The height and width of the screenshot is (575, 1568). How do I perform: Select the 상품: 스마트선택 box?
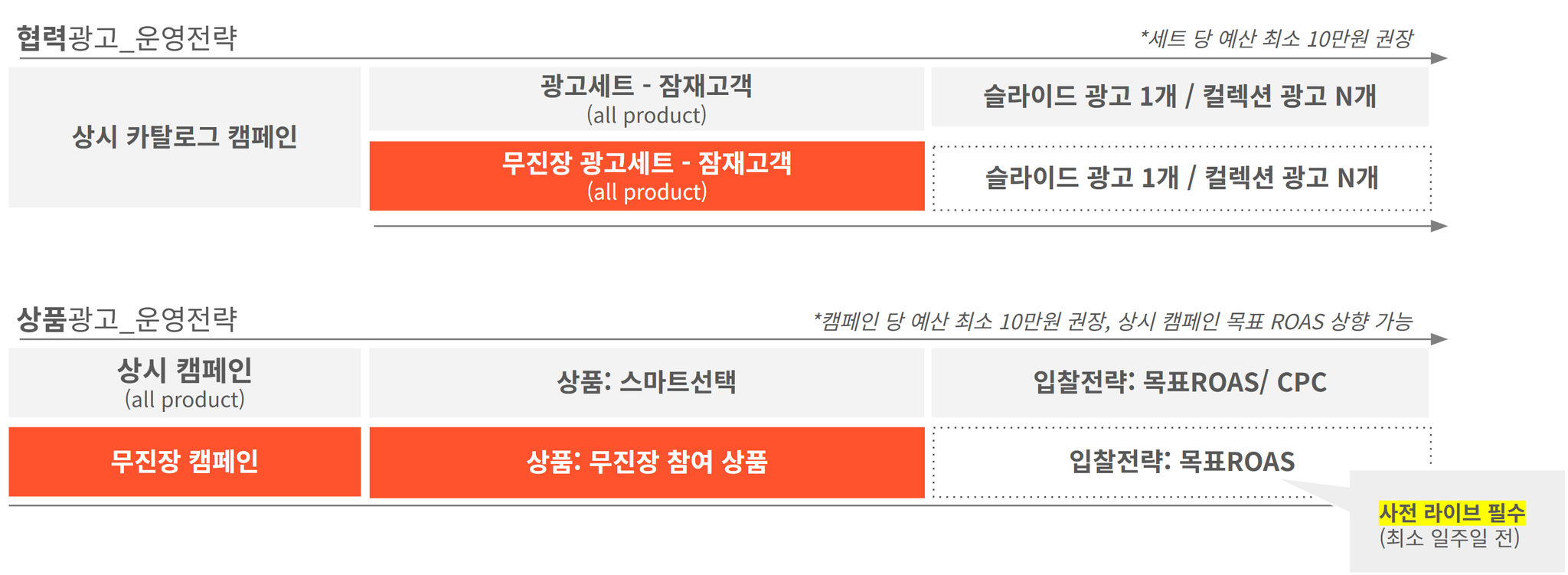pos(646,383)
